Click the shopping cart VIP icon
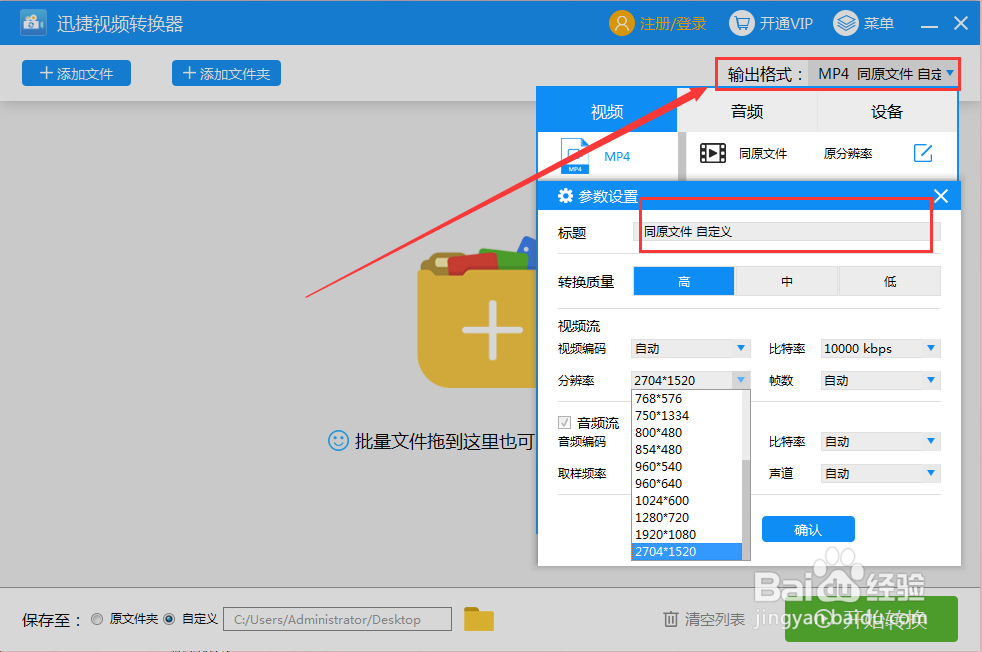This screenshot has height=652, width=982. [x=742, y=24]
